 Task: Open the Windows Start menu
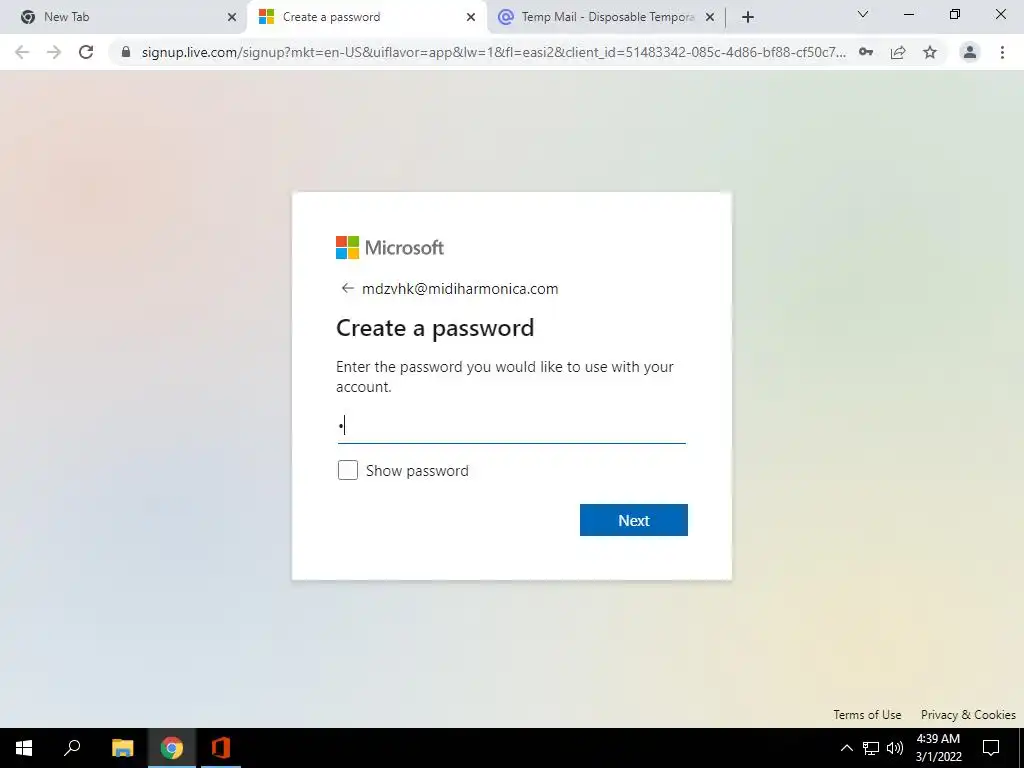(x=24, y=748)
